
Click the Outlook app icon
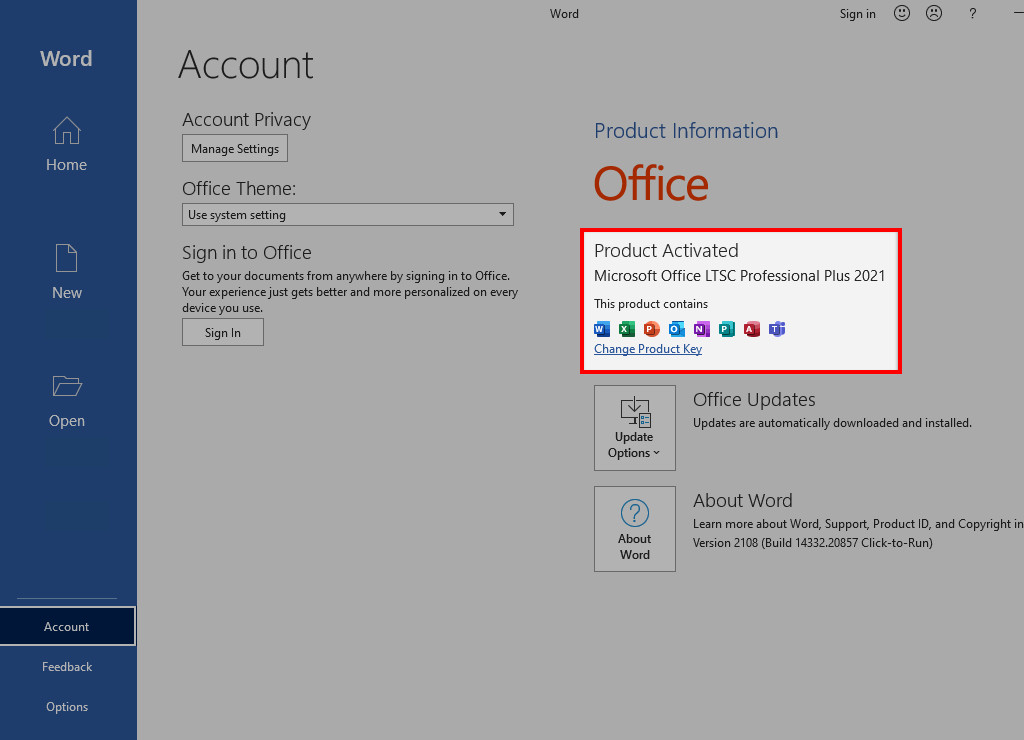coord(677,329)
